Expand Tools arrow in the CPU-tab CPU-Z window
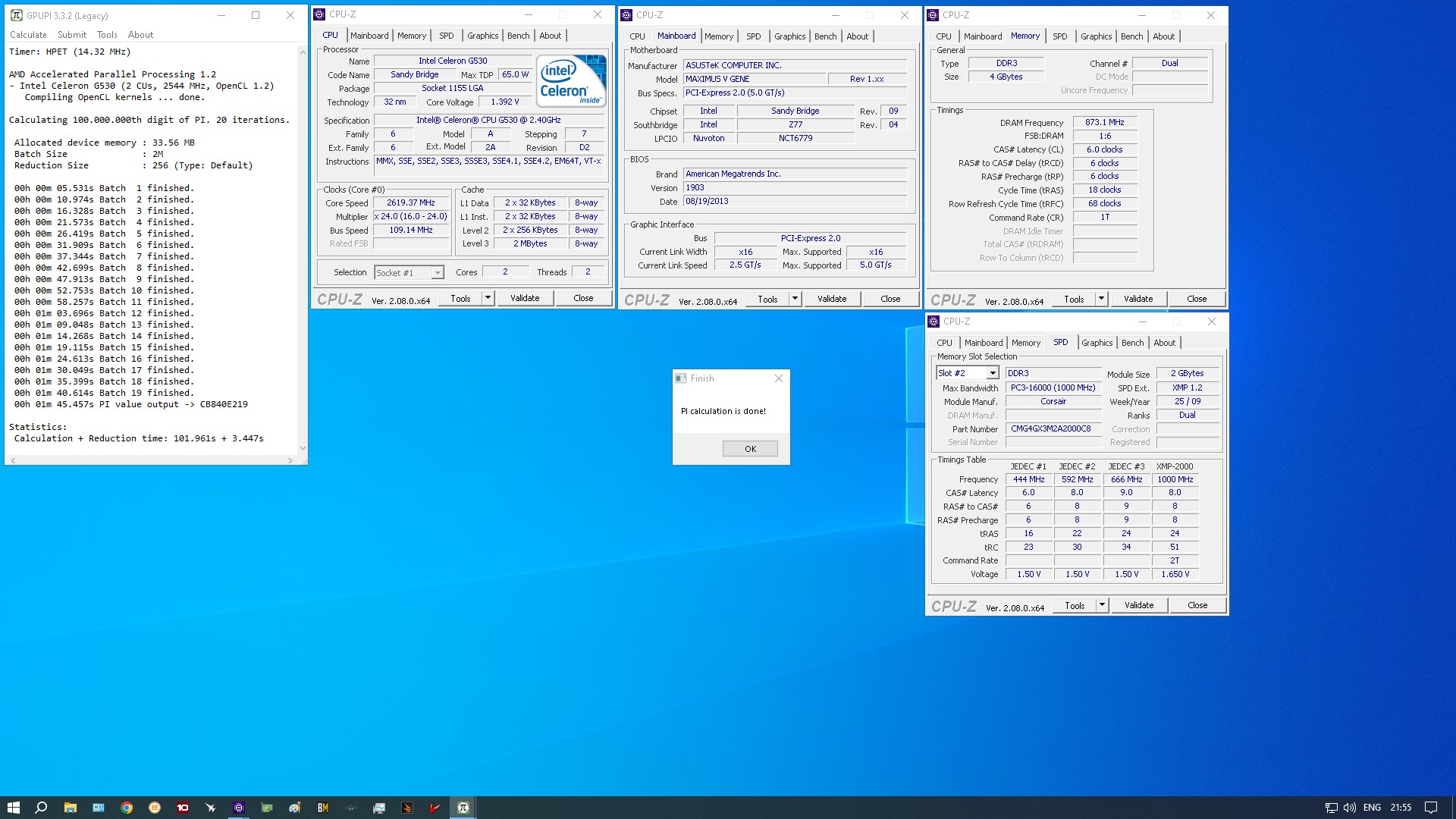The height and width of the screenshot is (819, 1456). pos(488,298)
